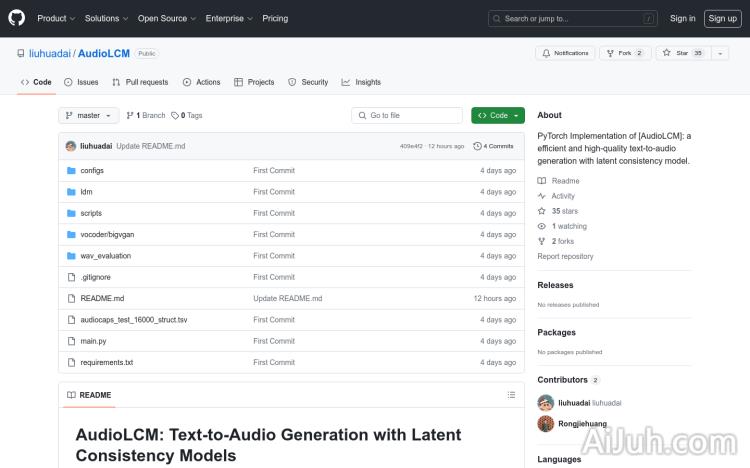Click the Sign up button
The height and width of the screenshot is (468, 750).
pyautogui.click(x=722, y=19)
